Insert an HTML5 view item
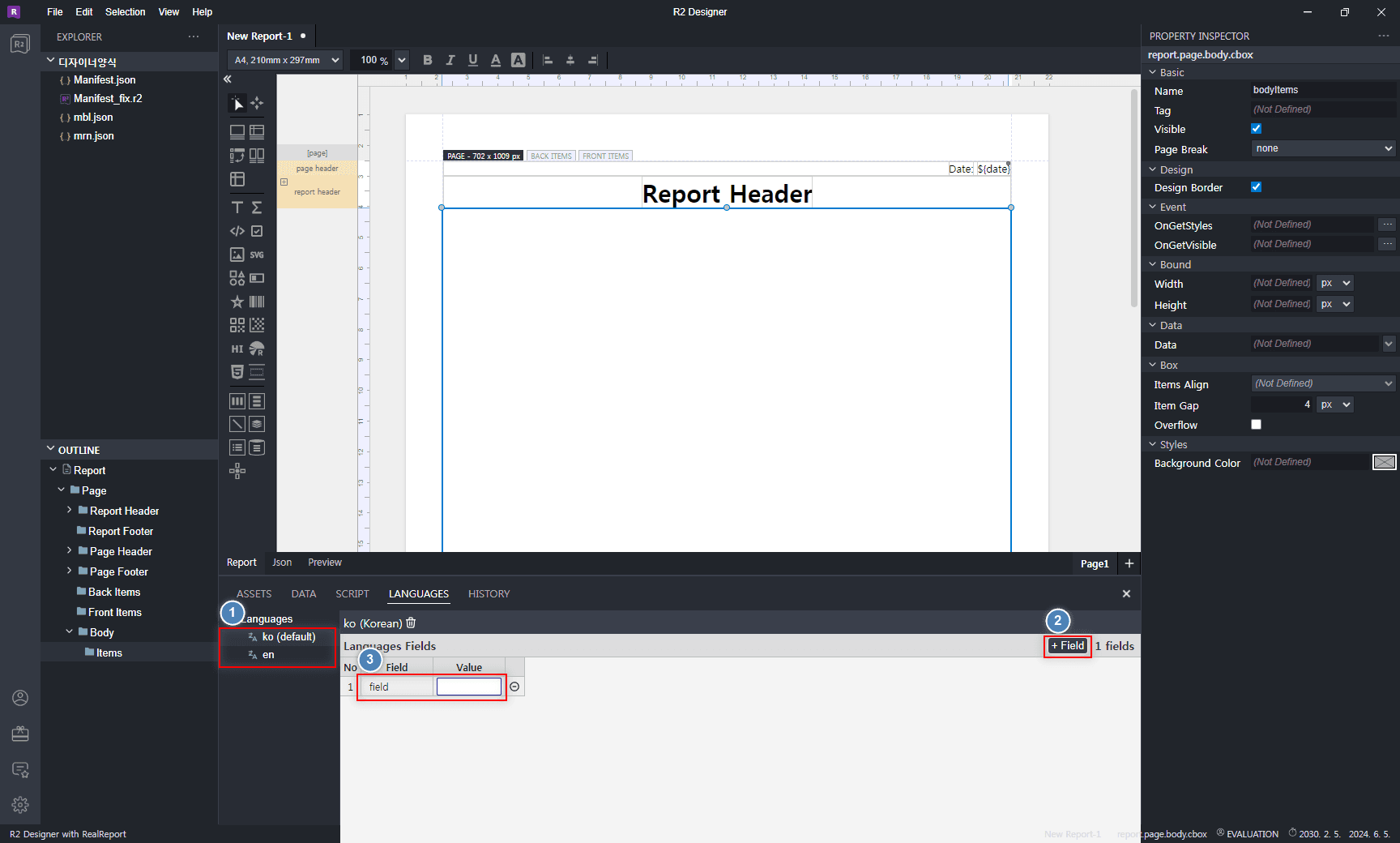1400x843 pixels. coord(237,372)
